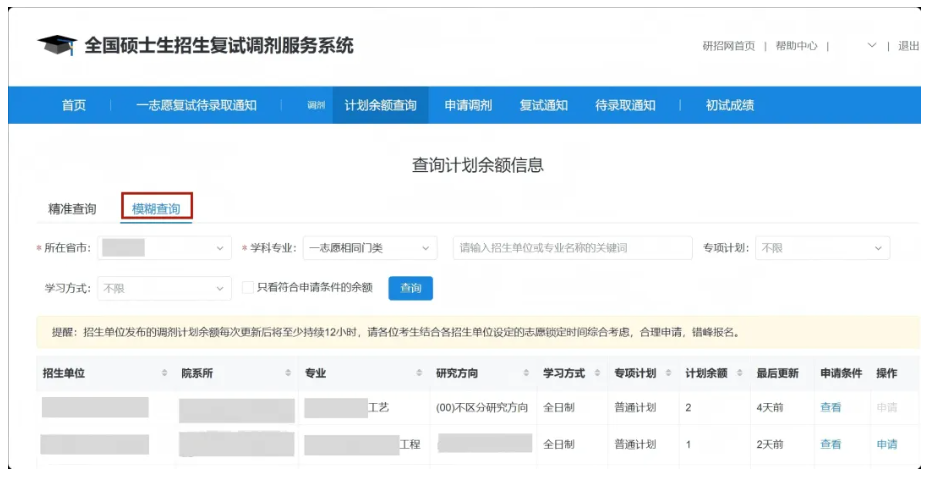
Task: Open the 专项计划 不限 dropdown
Action: click(x=822, y=248)
